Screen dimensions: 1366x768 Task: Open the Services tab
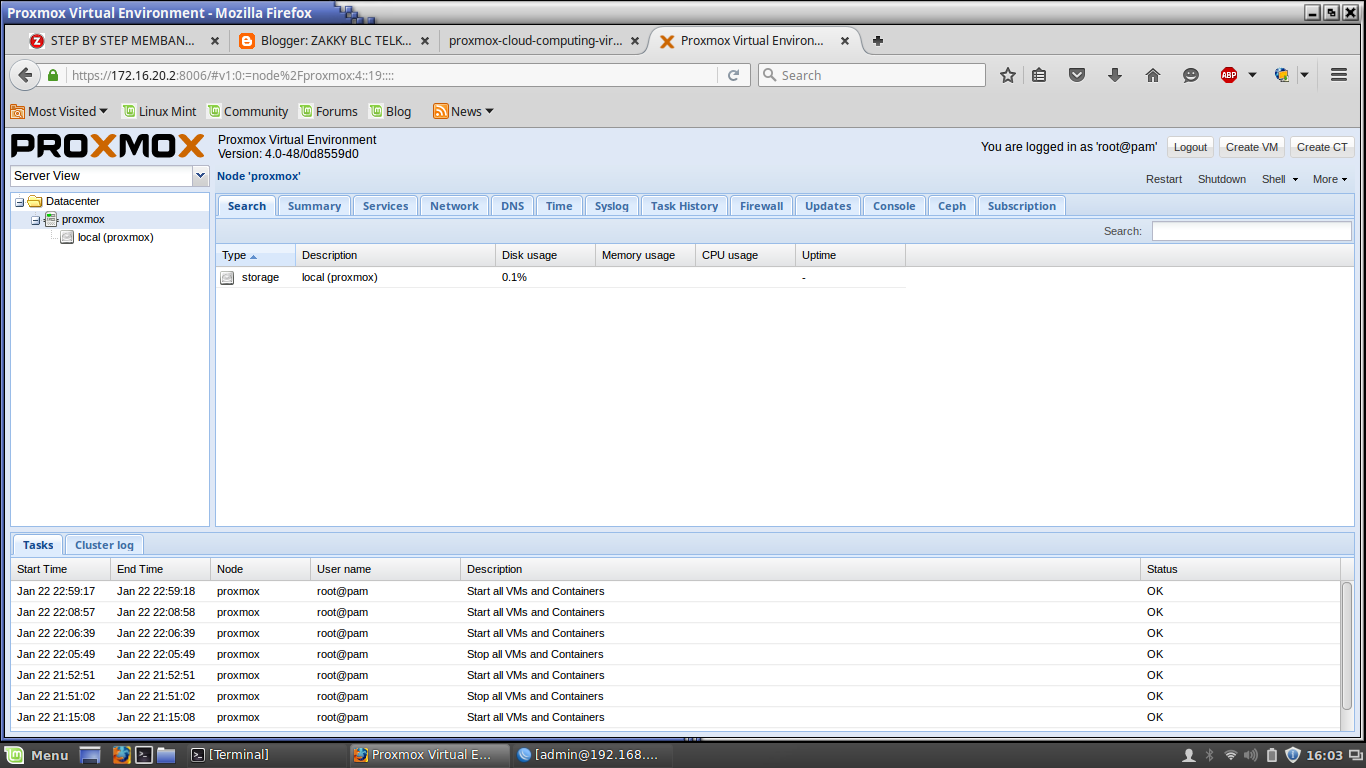coord(385,206)
